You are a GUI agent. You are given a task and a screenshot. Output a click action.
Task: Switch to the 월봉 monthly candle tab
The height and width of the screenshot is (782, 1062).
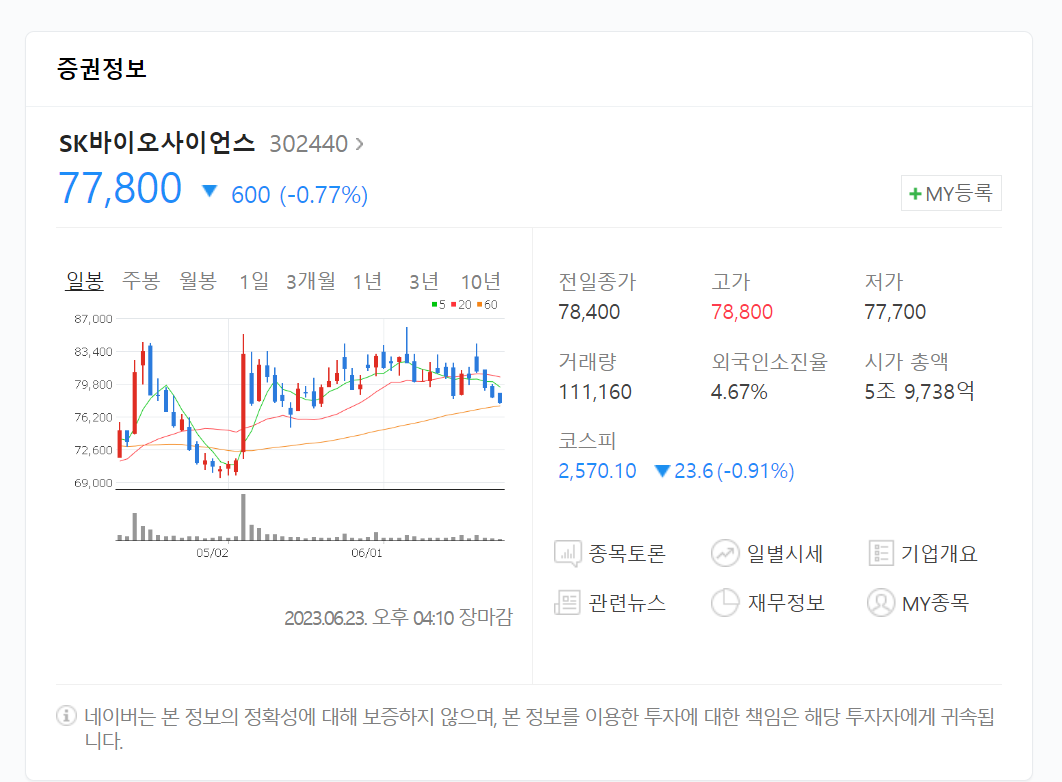tap(198, 281)
